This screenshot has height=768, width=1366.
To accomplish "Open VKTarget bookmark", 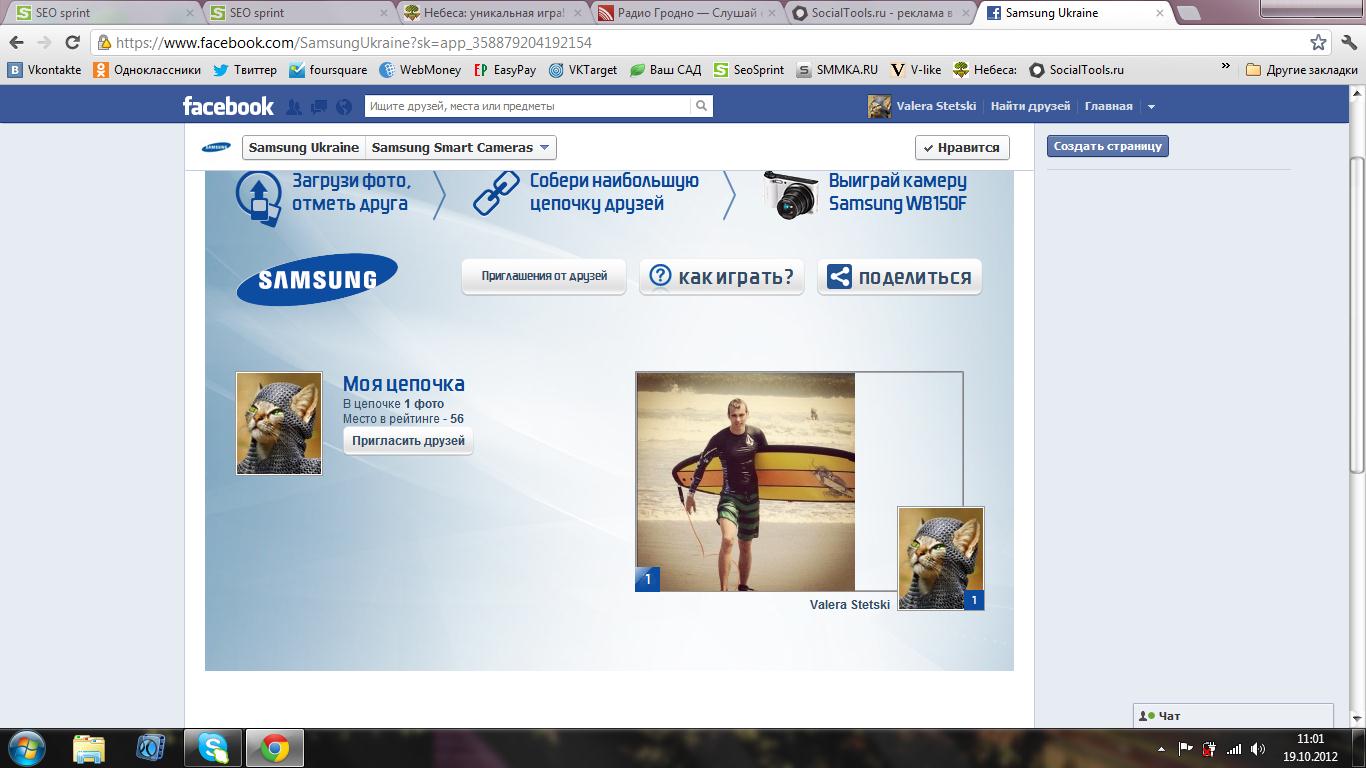I will (582, 70).
